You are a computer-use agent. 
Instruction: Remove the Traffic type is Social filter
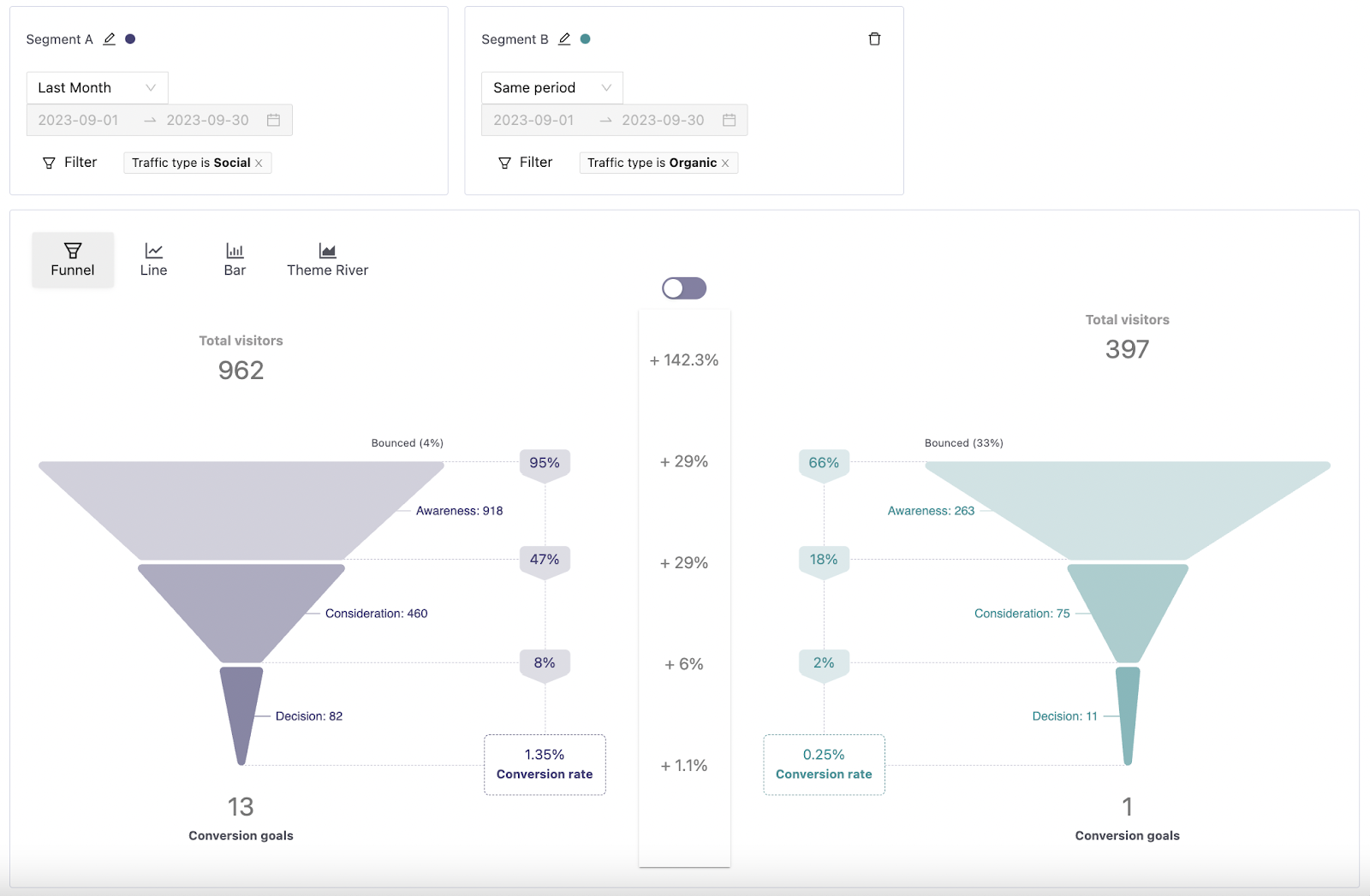[x=259, y=163]
